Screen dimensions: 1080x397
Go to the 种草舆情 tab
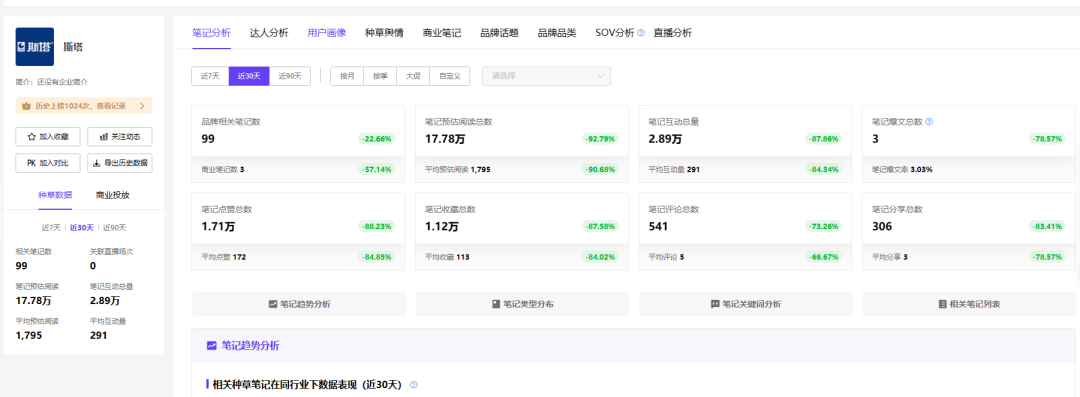pyautogui.click(x=384, y=32)
